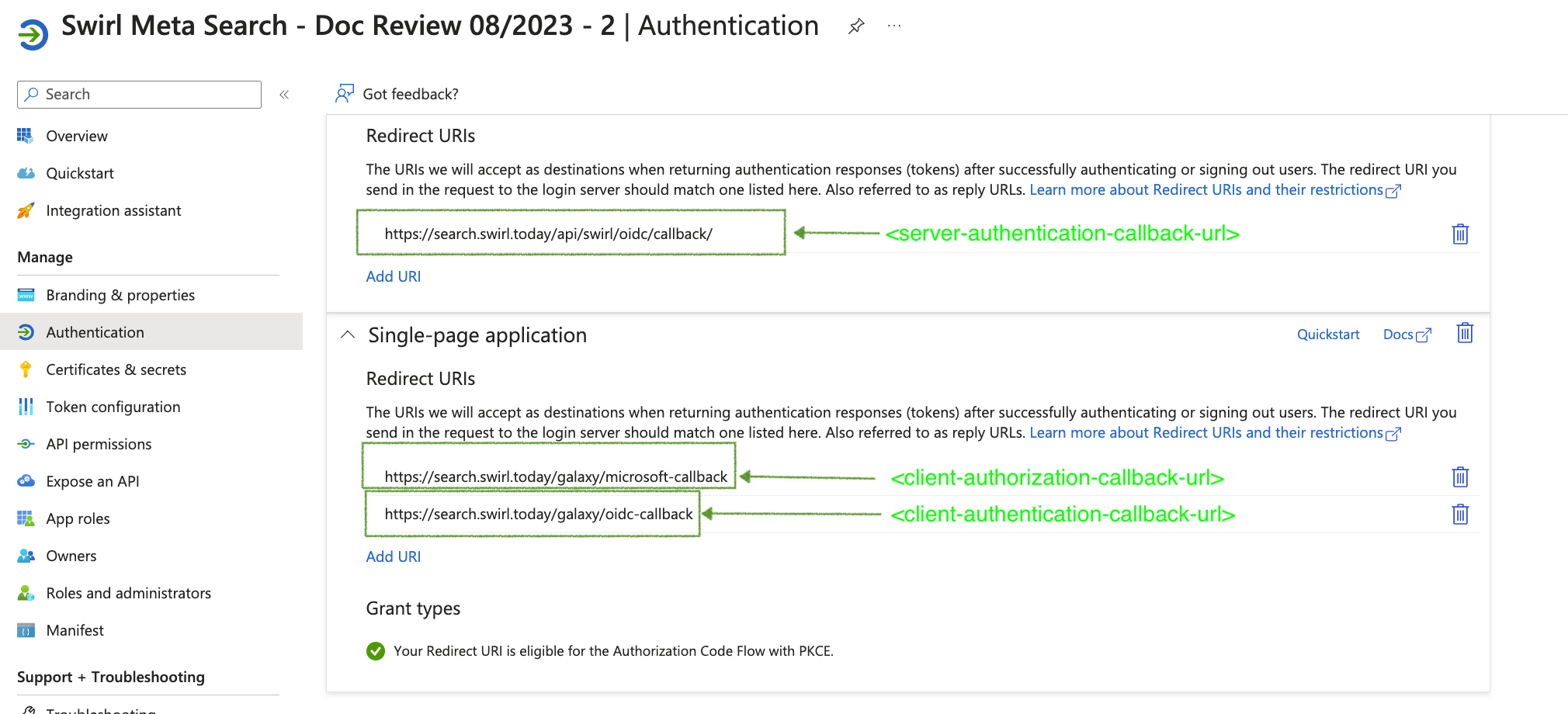The width and height of the screenshot is (1568, 714).
Task: Open the Quickstart menu item
Action: point(80,173)
